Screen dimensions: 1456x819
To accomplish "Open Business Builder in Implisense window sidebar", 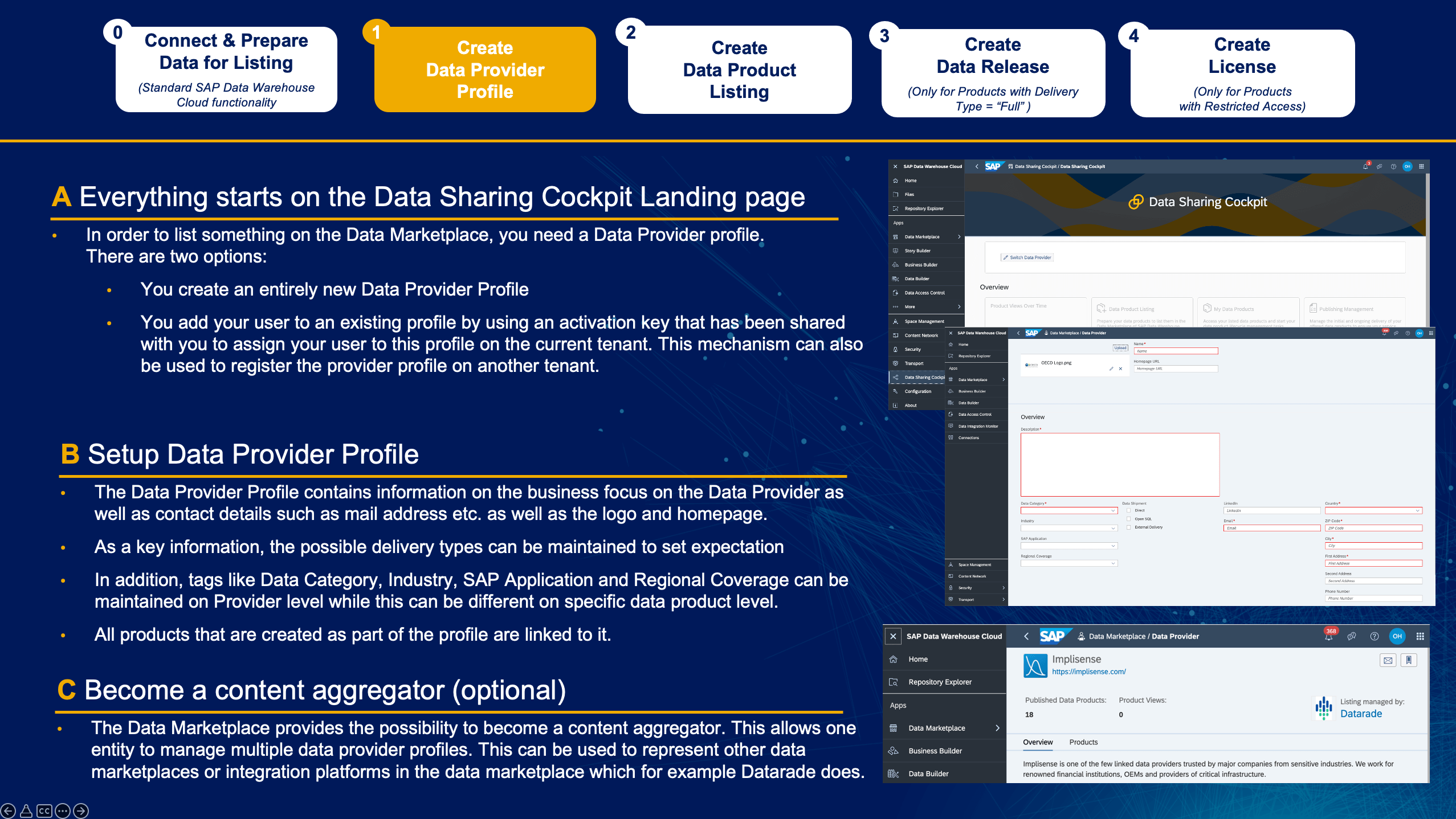I will coord(944,751).
